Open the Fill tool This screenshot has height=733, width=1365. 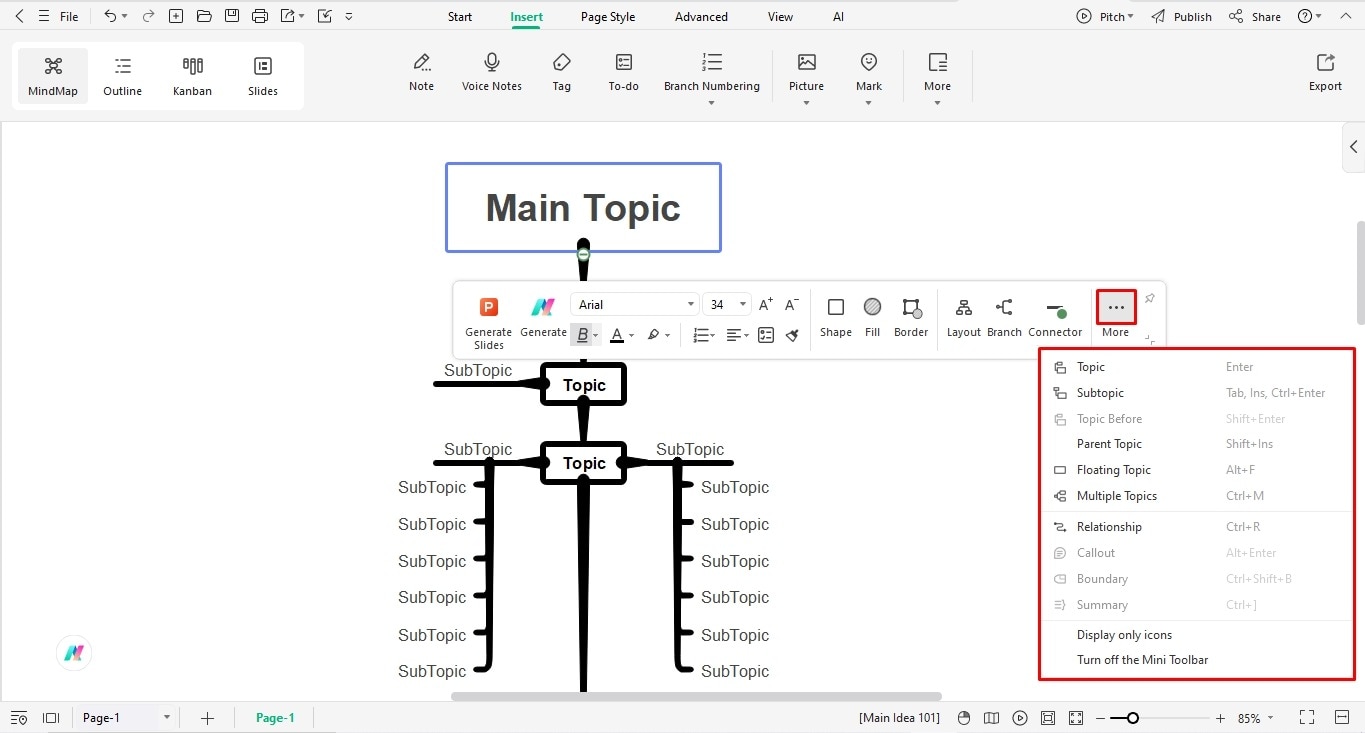(873, 316)
